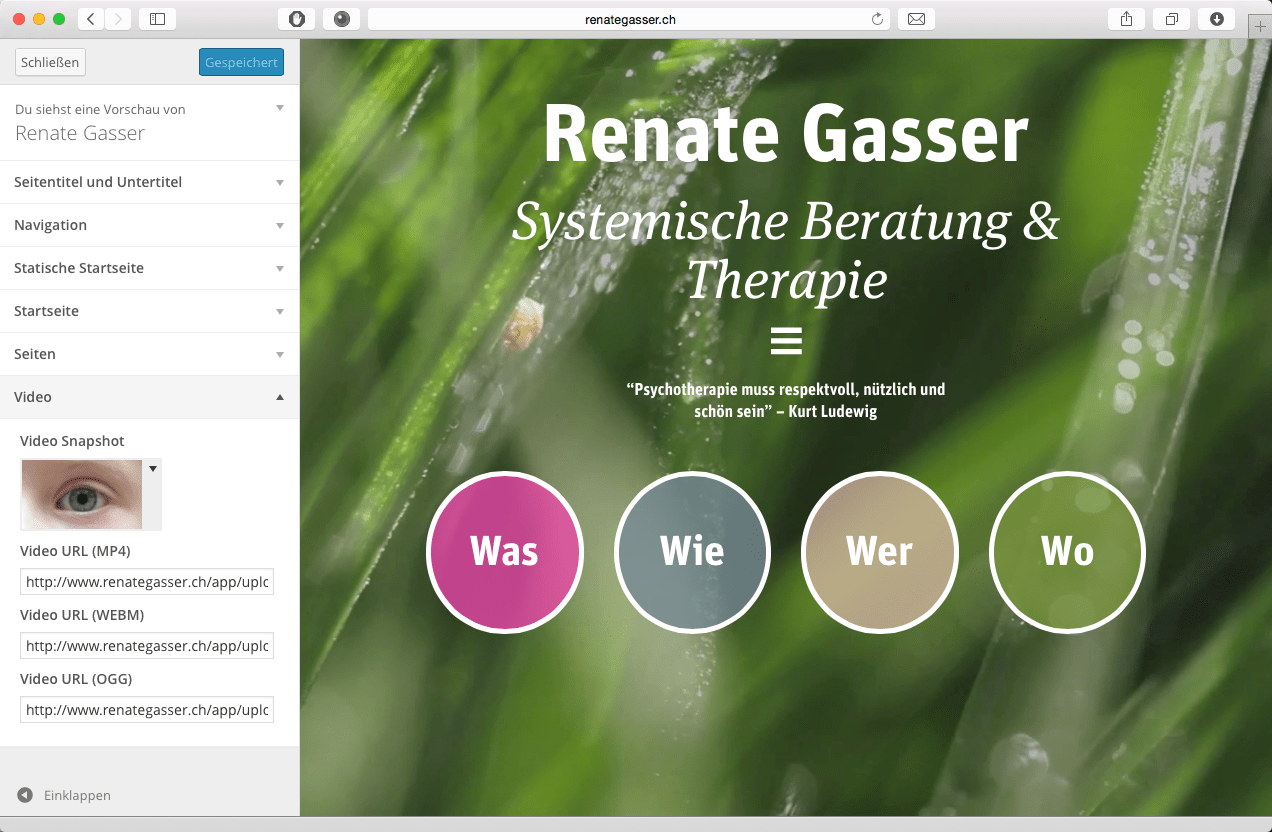
Task: Click the round extension icon beside address bar
Action: coord(341,19)
